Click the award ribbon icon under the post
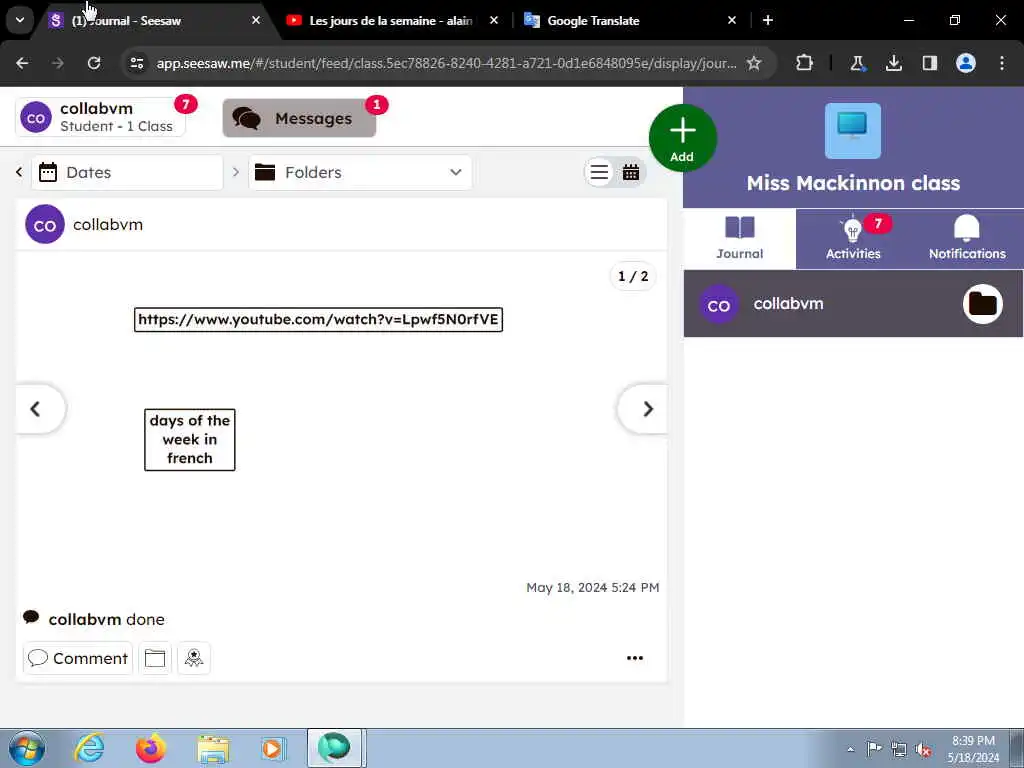The image size is (1024, 768). point(194,658)
